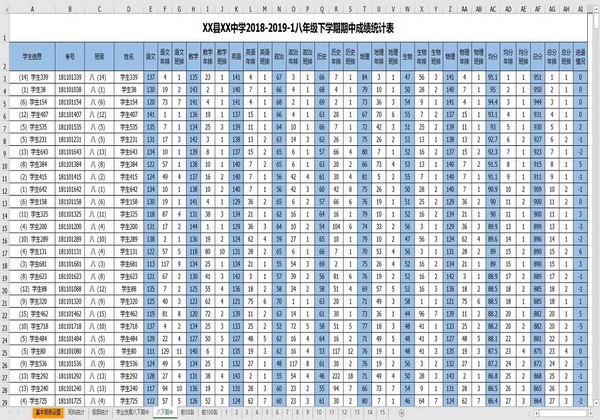Switch to sheet tab 15
This screenshot has height=420, width=600.
pos(382,413)
